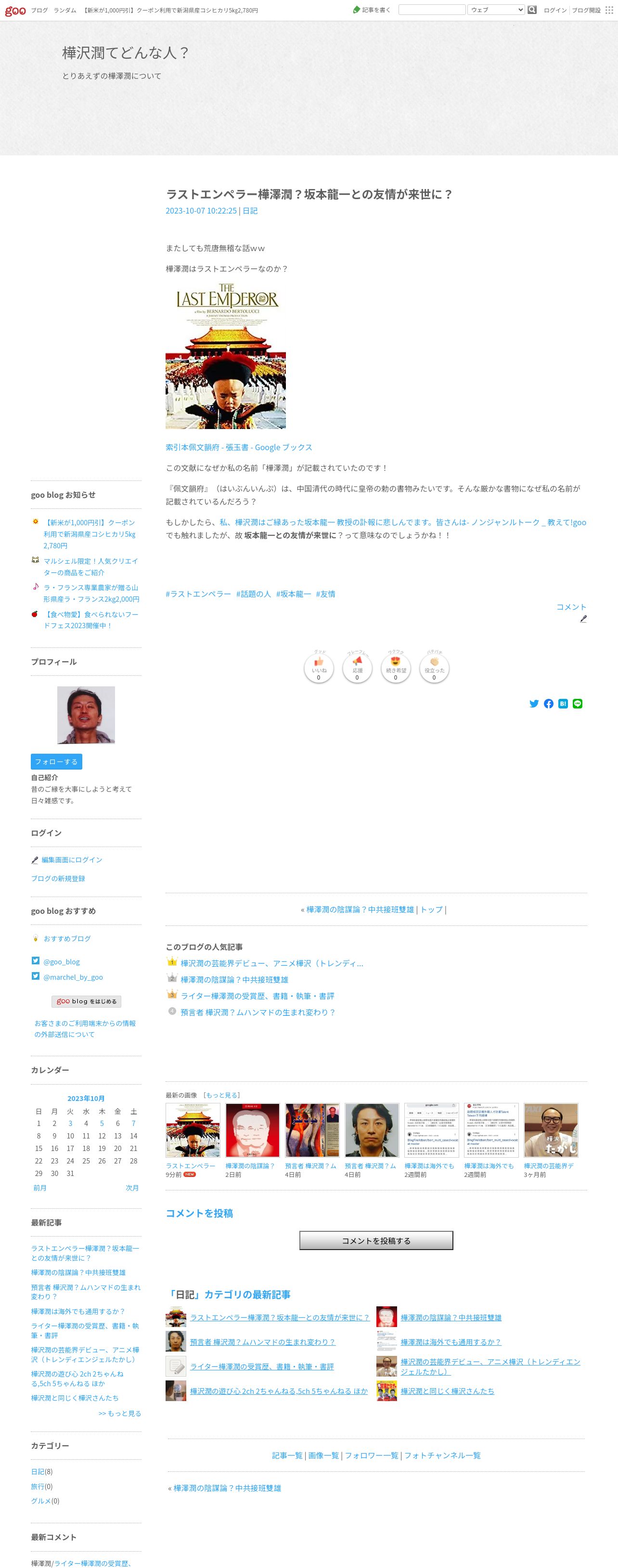Open 食べ物愛 フードフェス2023 notice link
This screenshot has height=1568, width=618.
point(90,620)
